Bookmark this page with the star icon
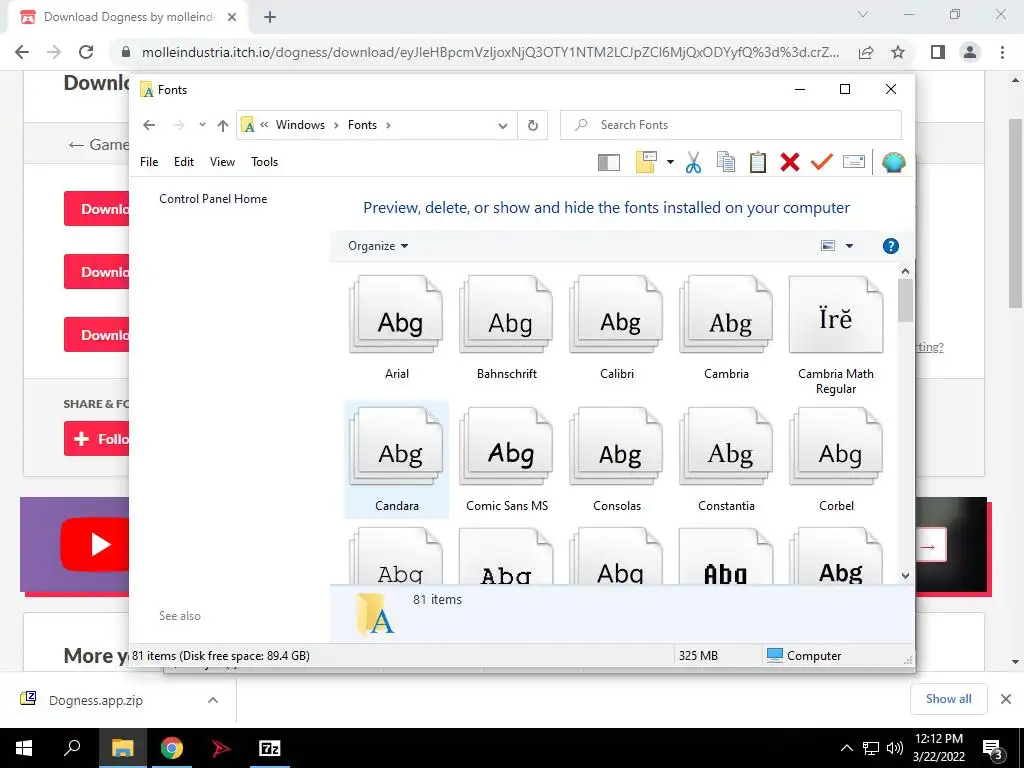The width and height of the screenshot is (1024, 768). coord(898,52)
